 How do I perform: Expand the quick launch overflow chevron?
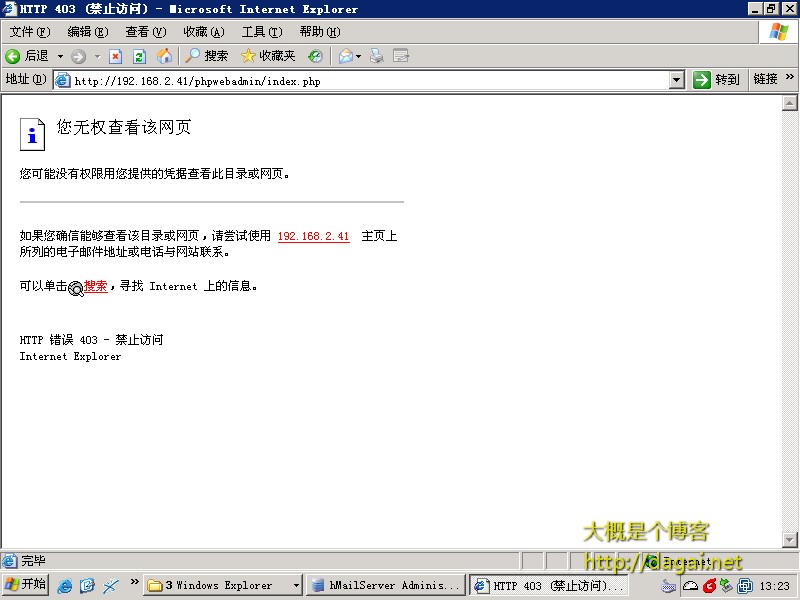point(134,581)
